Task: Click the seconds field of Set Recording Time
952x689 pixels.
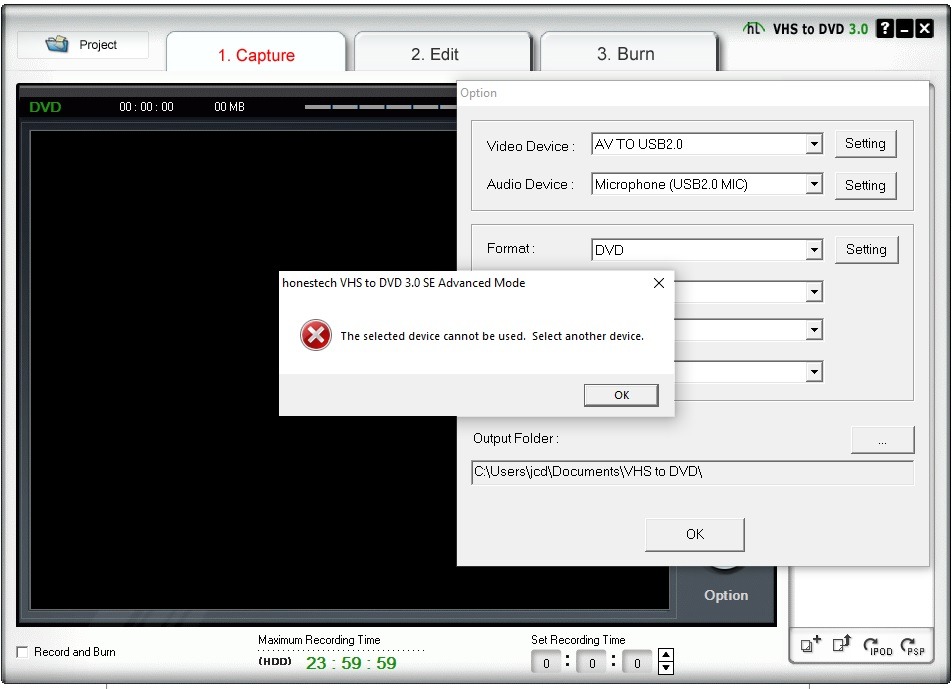Action: click(x=637, y=662)
